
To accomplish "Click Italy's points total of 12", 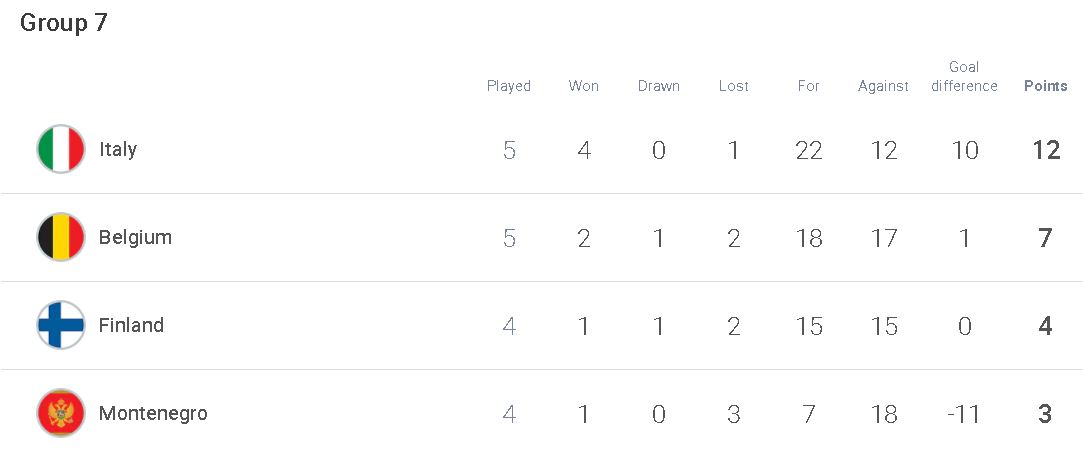I will click(1046, 150).
